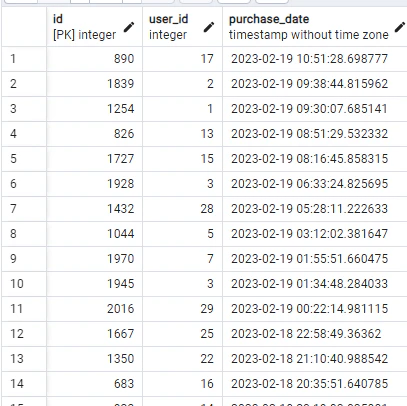Select row number 10
Screen dimensions: 407x406
24,284
